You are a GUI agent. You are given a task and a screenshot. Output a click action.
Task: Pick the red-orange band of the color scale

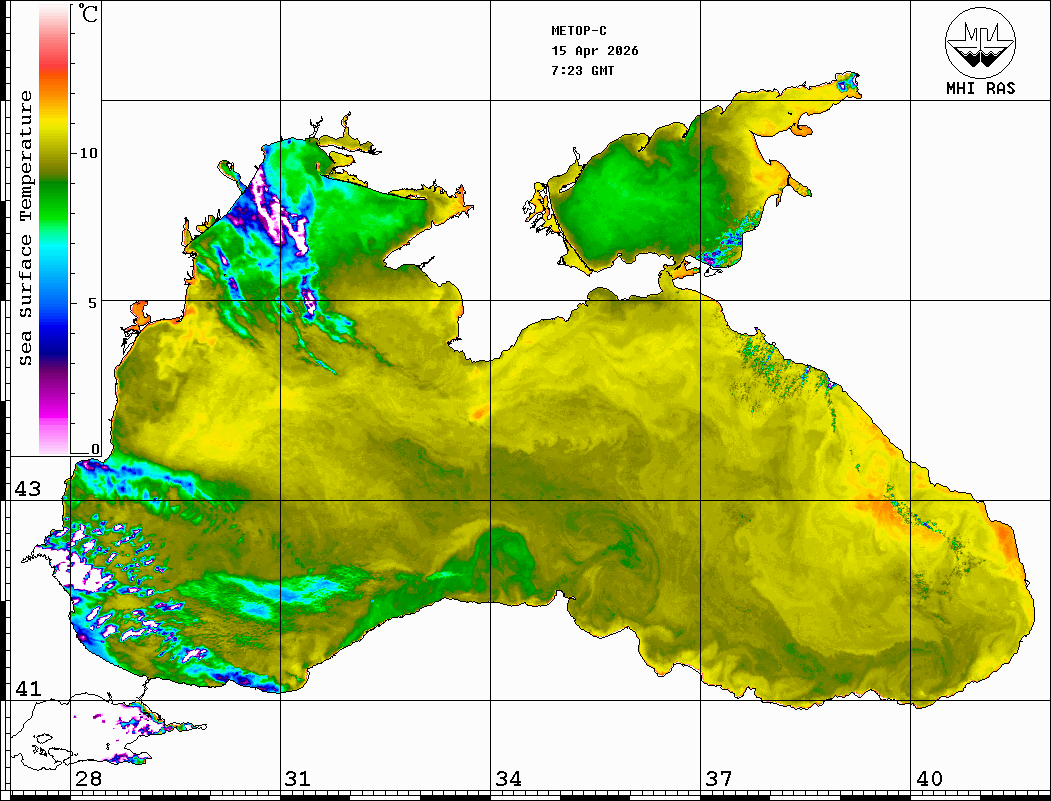click(54, 75)
